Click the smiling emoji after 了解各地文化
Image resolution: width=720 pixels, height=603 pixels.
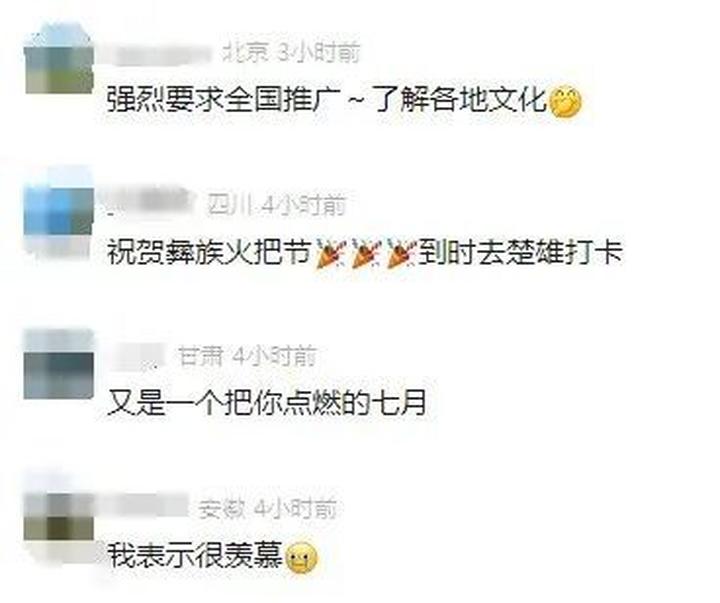coord(565,102)
